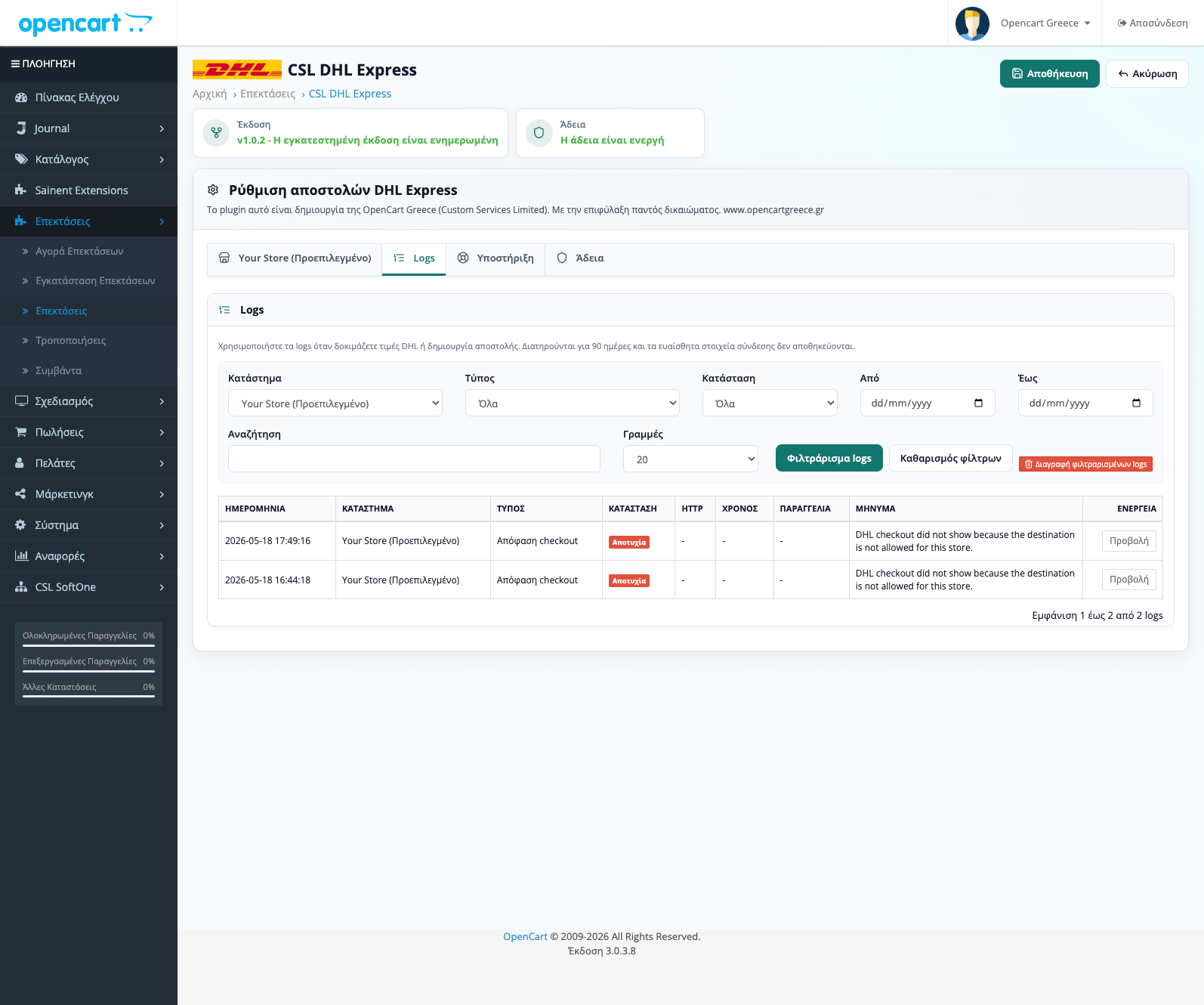Image resolution: width=1204 pixels, height=1005 pixels.
Task: Click the Επεκτάσεις breadcrumb link
Action: click(267, 94)
